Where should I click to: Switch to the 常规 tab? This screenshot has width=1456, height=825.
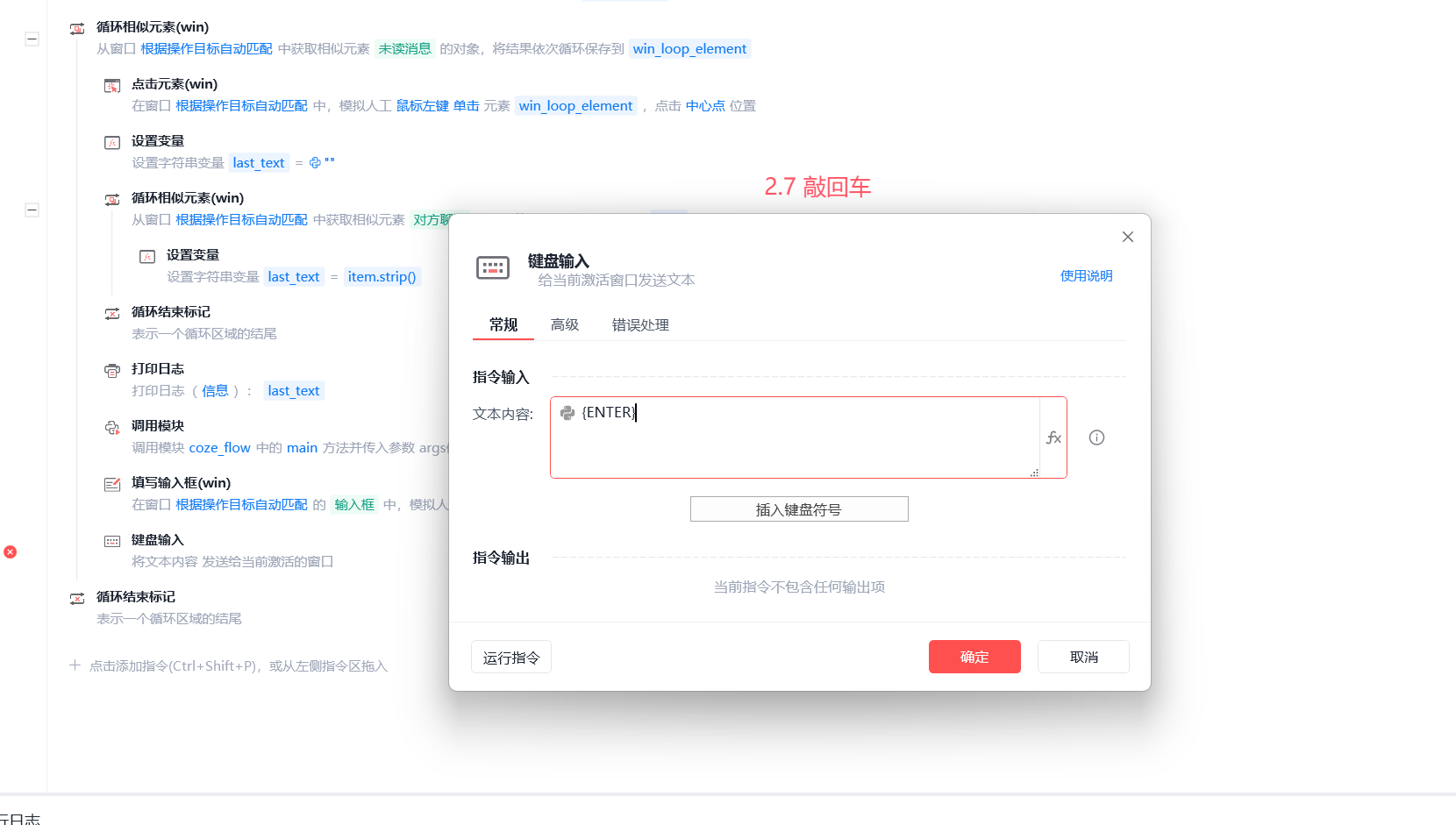point(503,324)
